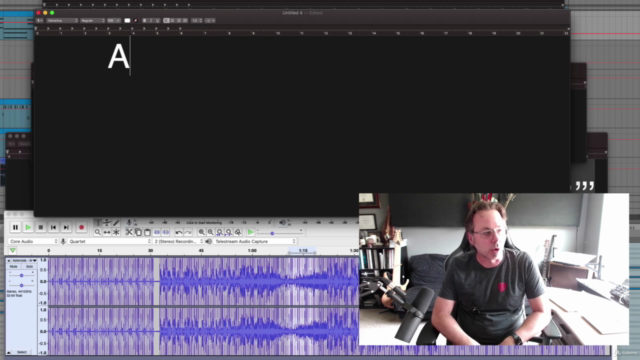Viewport: 640px width, 360px height.
Task: Click the Copy icon in Audacity edit toolbar
Action: (x=138, y=232)
